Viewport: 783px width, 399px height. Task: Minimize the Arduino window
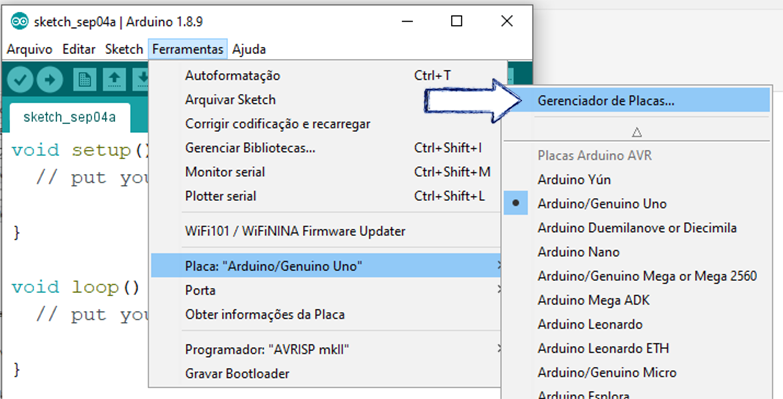point(407,21)
